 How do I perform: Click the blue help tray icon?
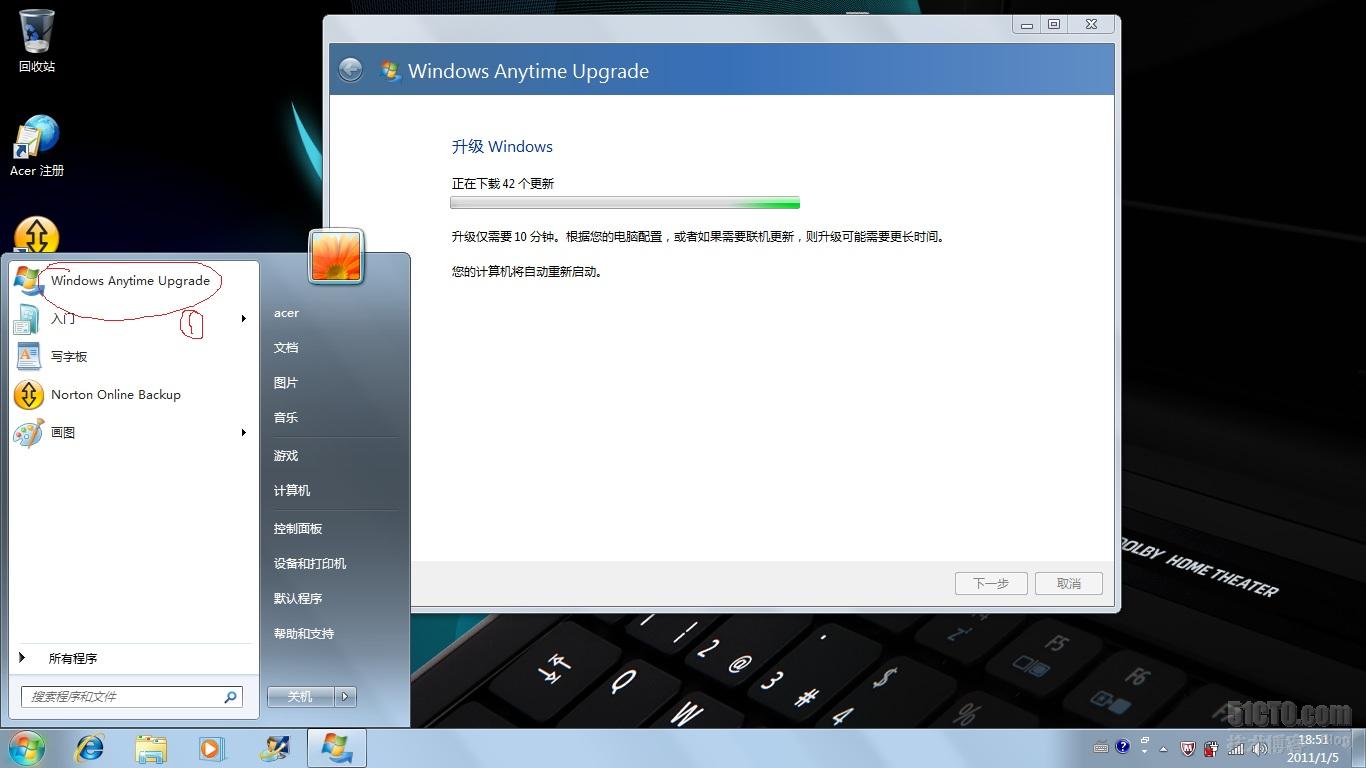pos(1123,746)
